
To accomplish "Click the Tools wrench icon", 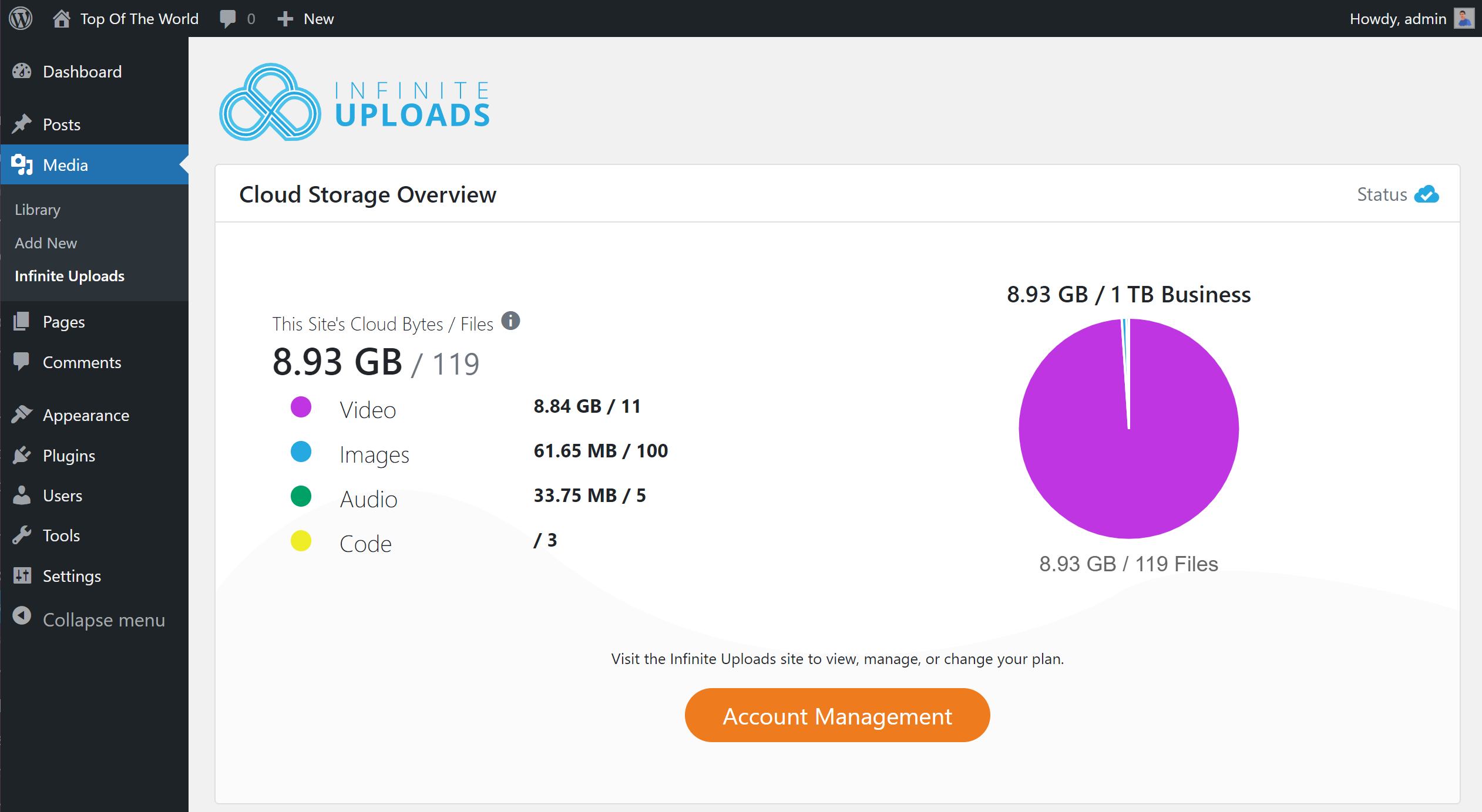I will pos(22,535).
